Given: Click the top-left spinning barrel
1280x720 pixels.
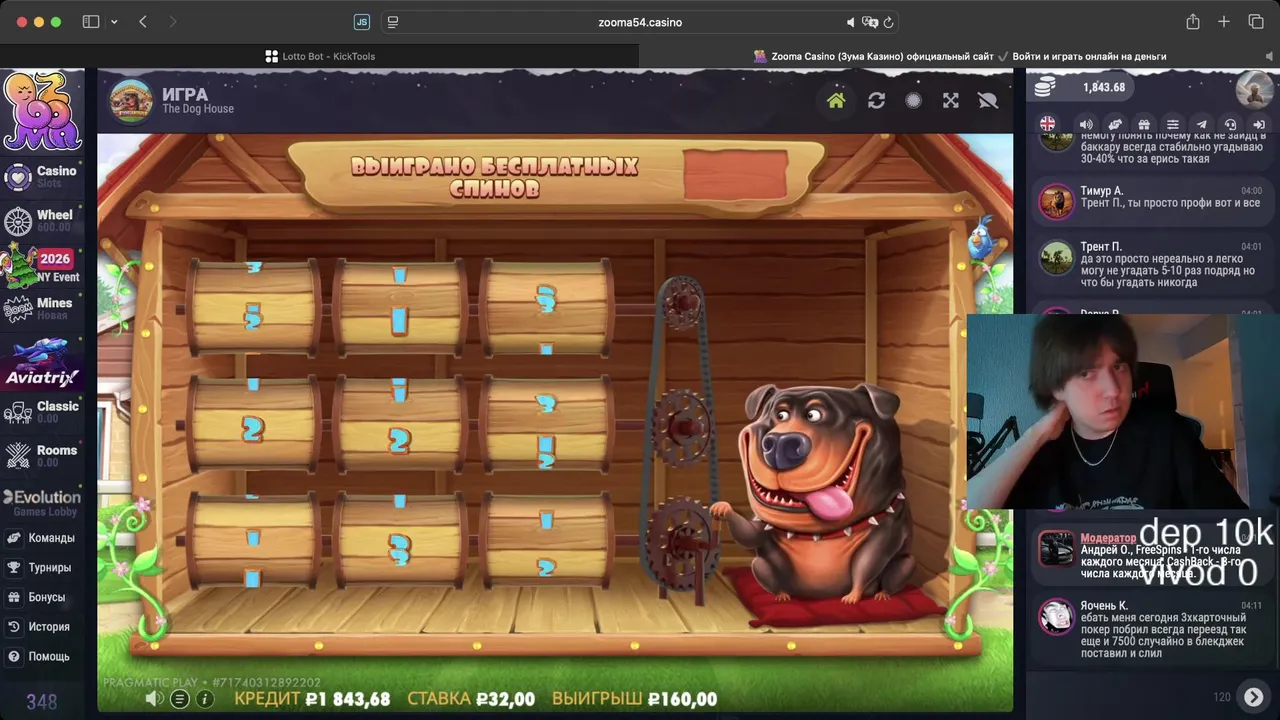Looking at the screenshot, I should click(x=253, y=307).
